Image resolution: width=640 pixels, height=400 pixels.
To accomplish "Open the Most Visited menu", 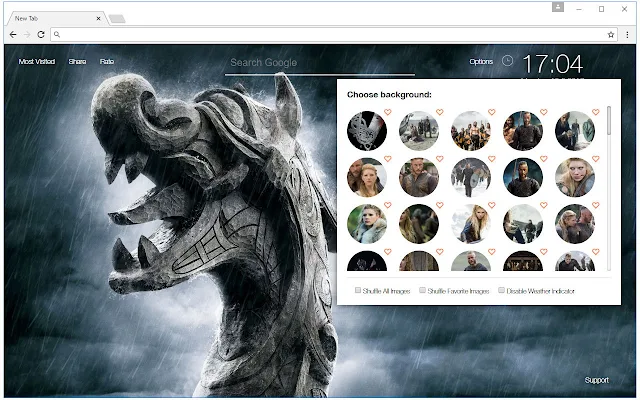I will (x=37, y=62).
